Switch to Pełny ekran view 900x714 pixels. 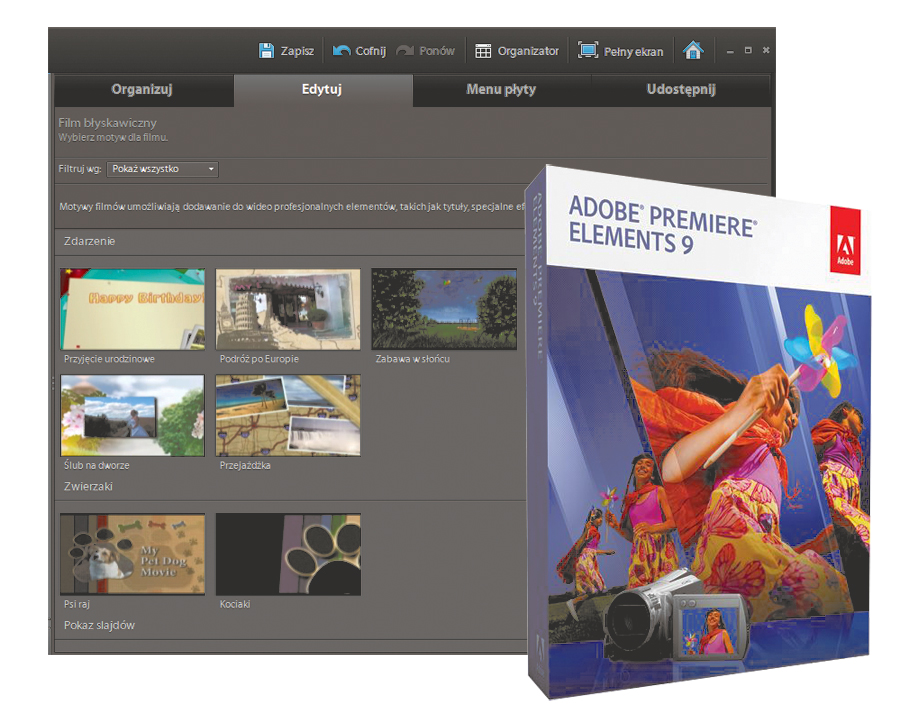pyautogui.click(x=588, y=51)
